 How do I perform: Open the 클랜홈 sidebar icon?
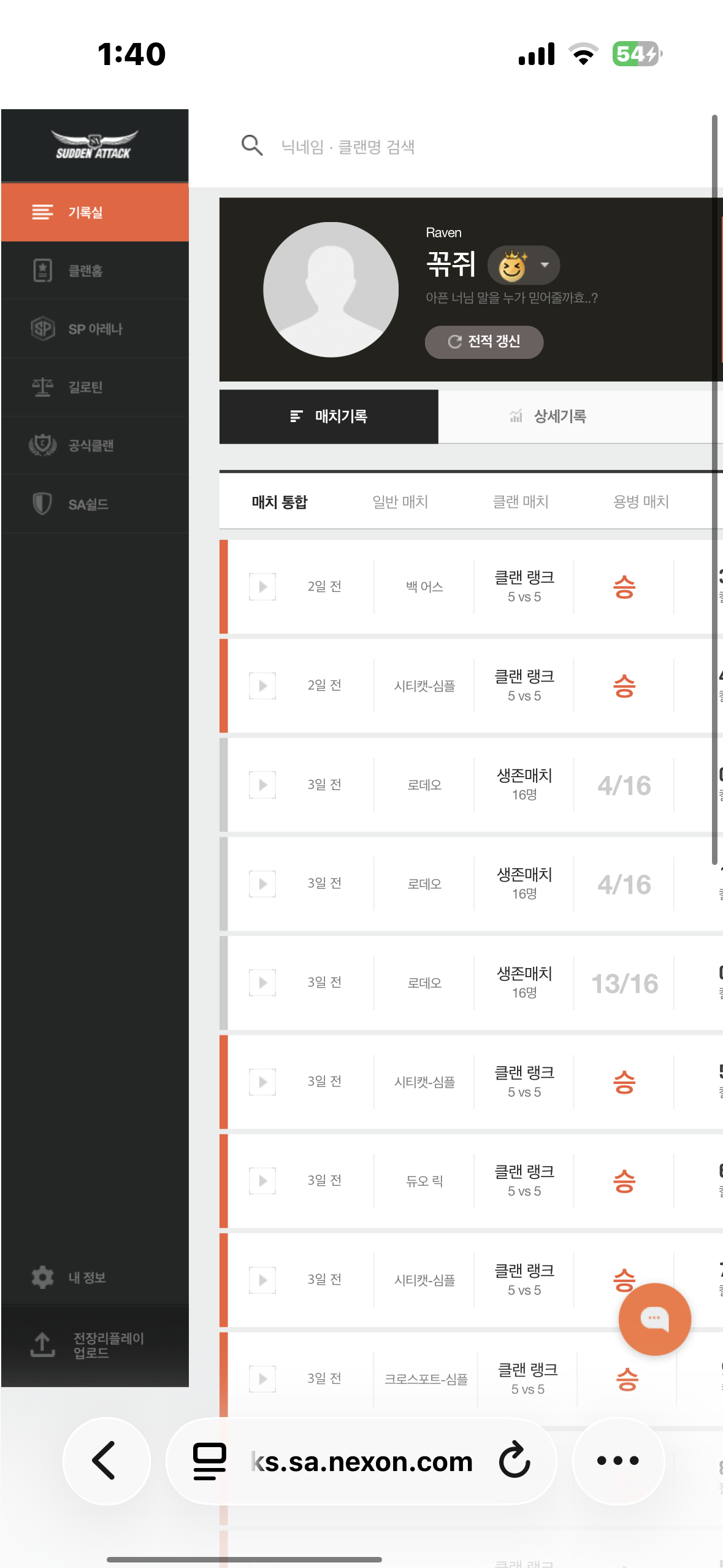tap(42, 271)
